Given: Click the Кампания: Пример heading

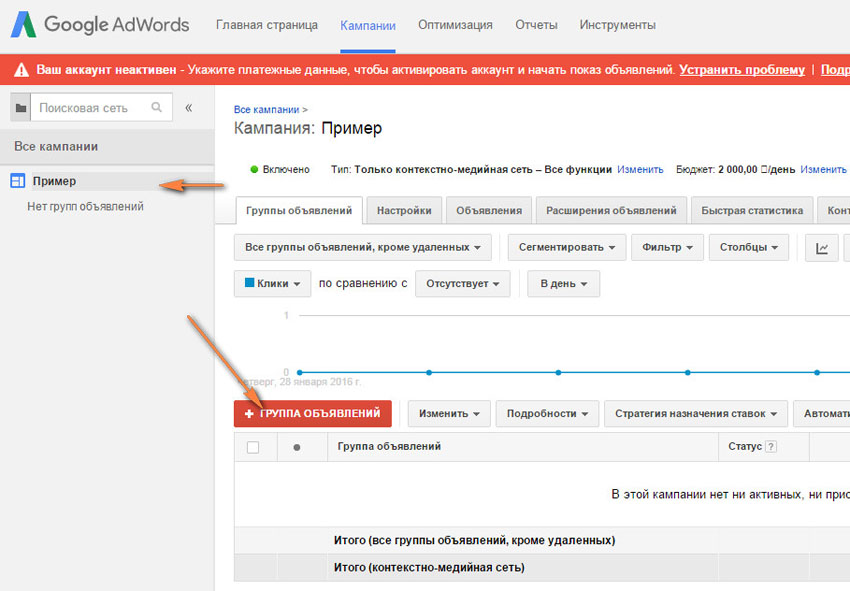Looking at the screenshot, I should click(x=308, y=129).
